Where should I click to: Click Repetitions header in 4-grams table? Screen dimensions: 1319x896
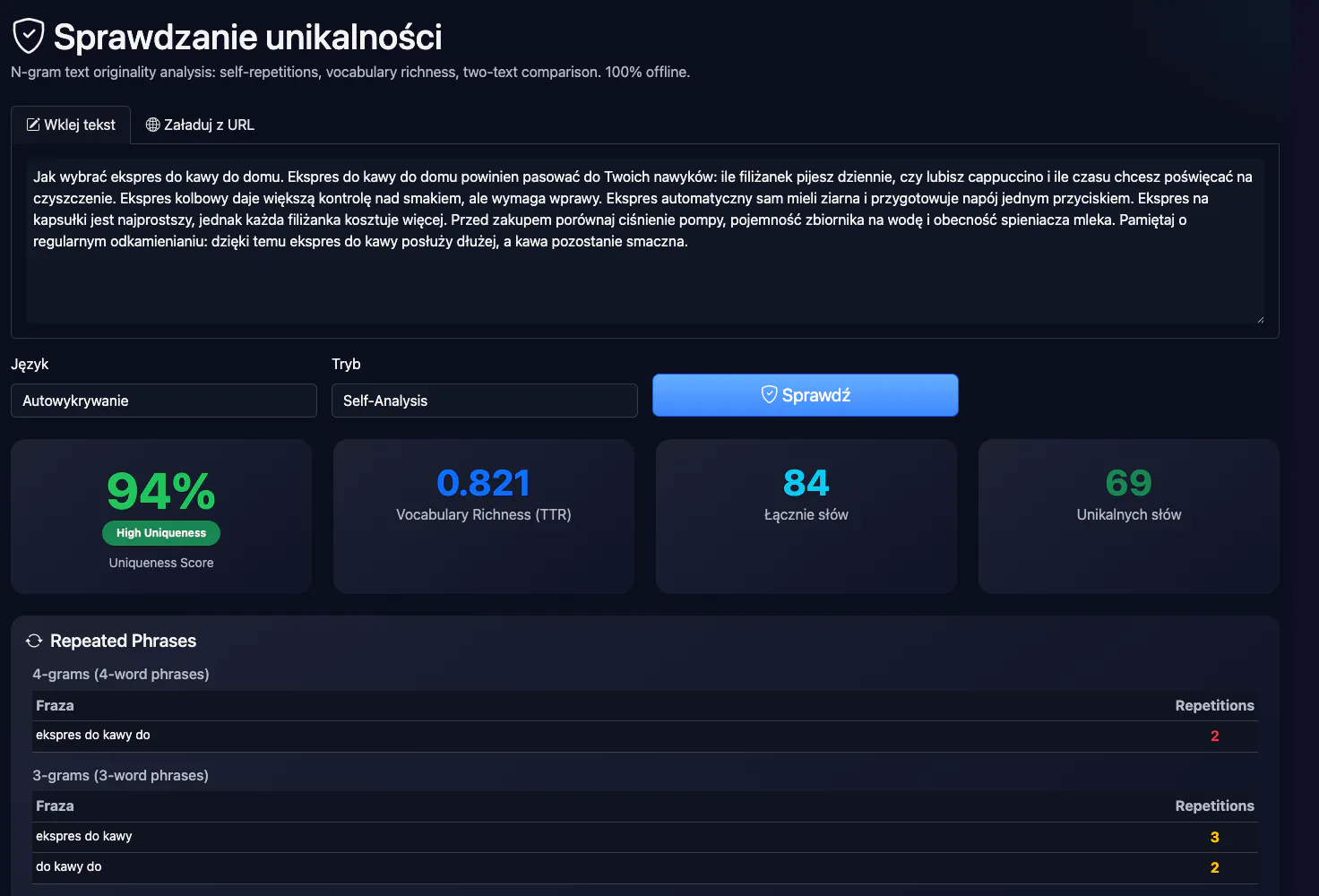click(x=1214, y=705)
